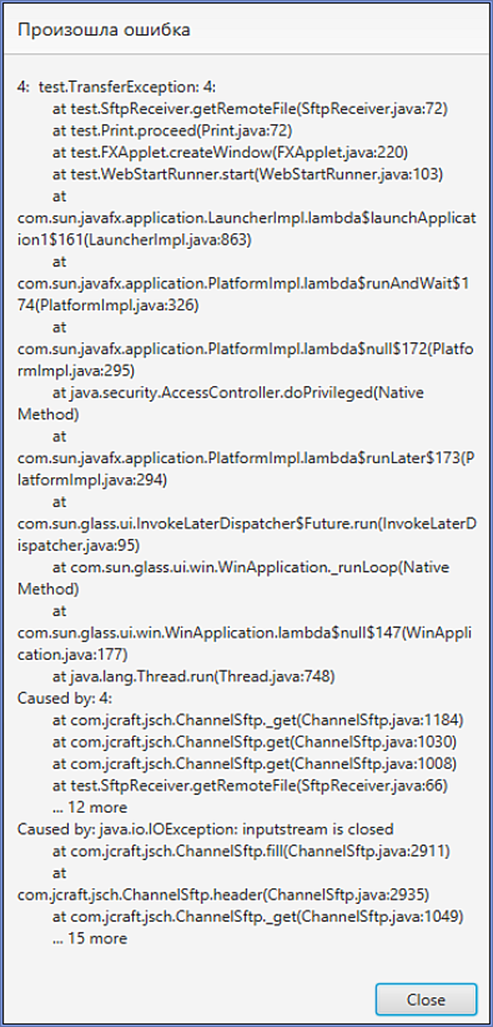Click the Close button
This screenshot has height=1027, width=493.
point(426,999)
